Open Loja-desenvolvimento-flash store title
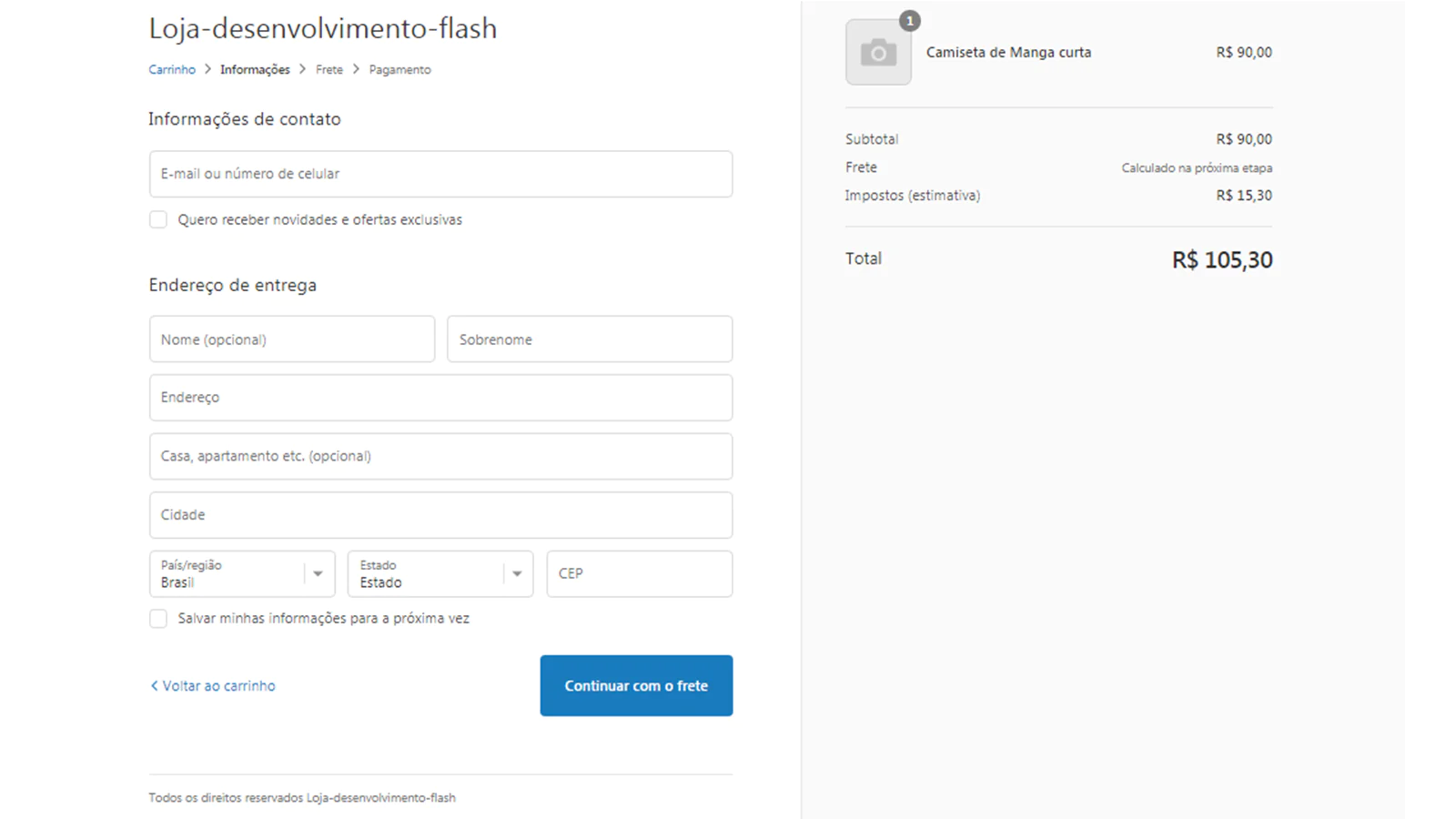1456x819 pixels. click(x=323, y=28)
